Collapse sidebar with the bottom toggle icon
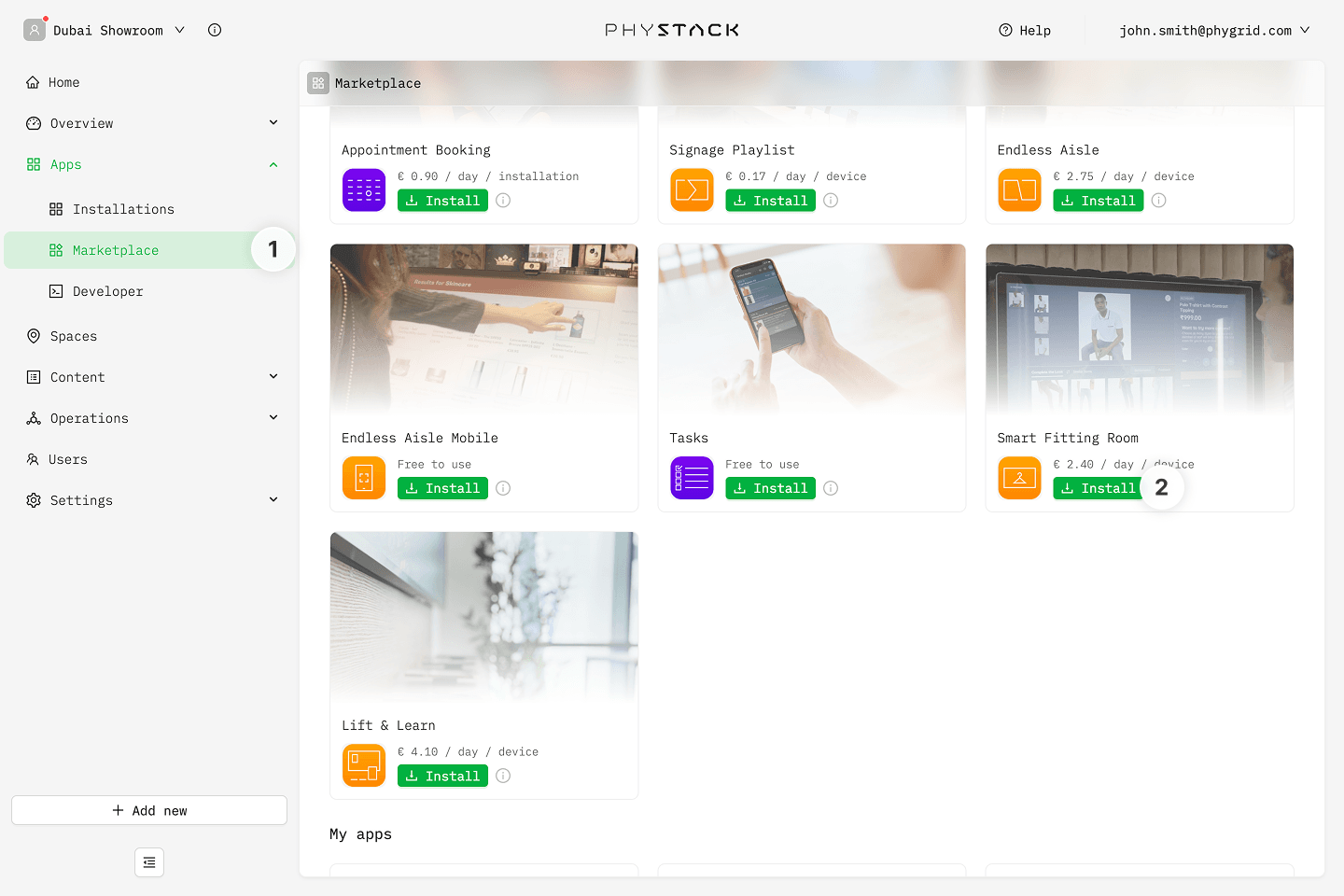 [149, 862]
